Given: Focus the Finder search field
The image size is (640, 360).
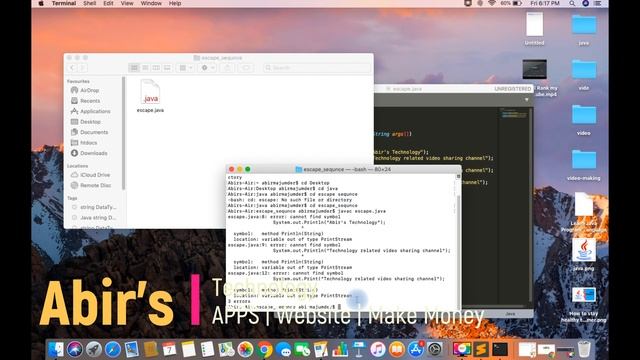Looking at the screenshot, I should pos(317,68).
